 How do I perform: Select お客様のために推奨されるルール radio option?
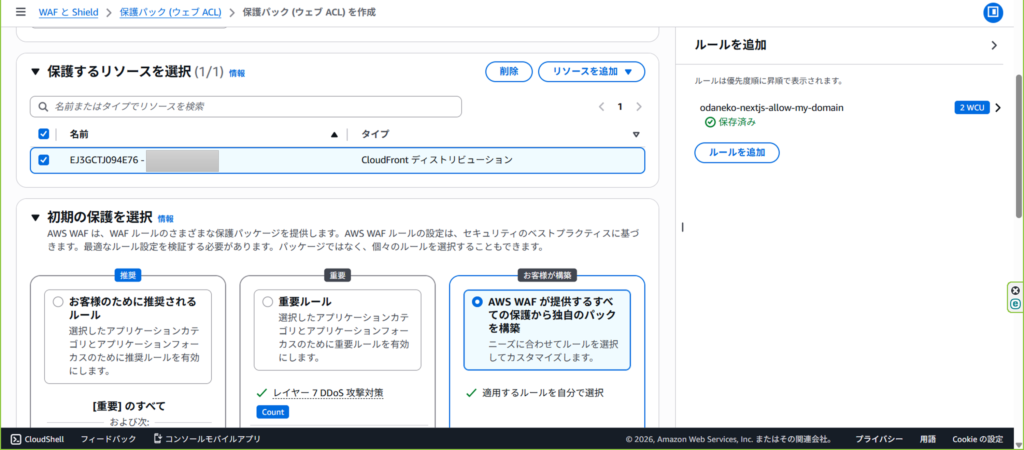[58, 301]
